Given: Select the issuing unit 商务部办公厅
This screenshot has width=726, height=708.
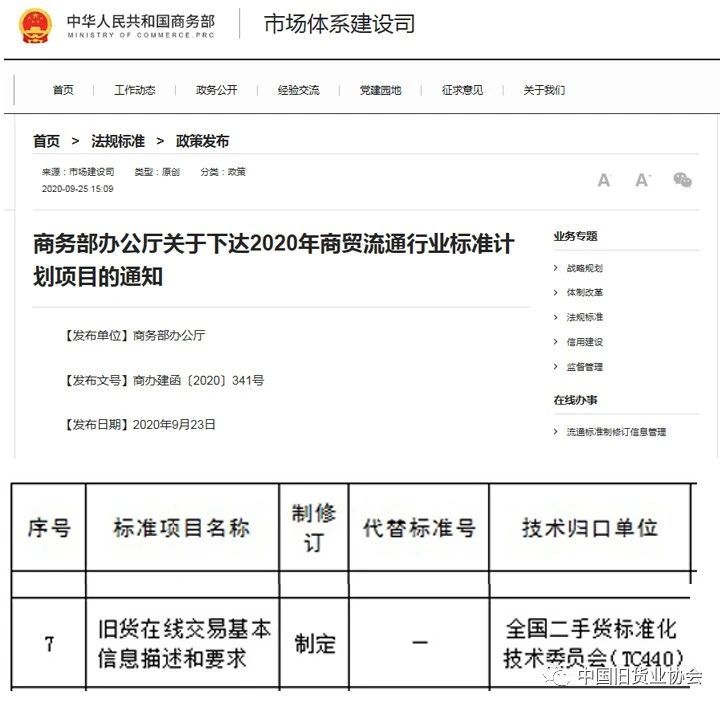Looking at the screenshot, I should click(169, 335).
